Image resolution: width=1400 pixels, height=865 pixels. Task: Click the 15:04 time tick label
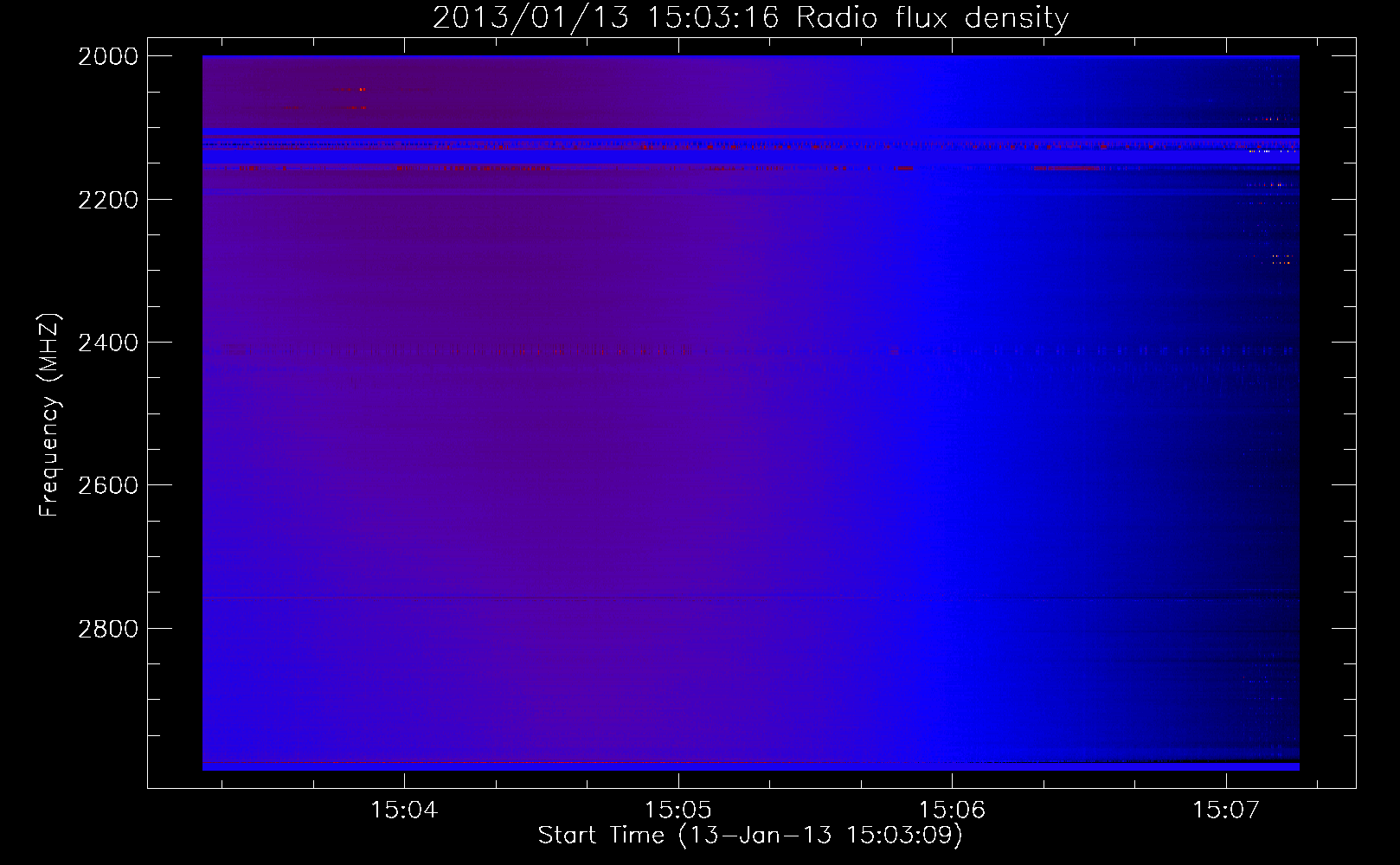point(404,811)
